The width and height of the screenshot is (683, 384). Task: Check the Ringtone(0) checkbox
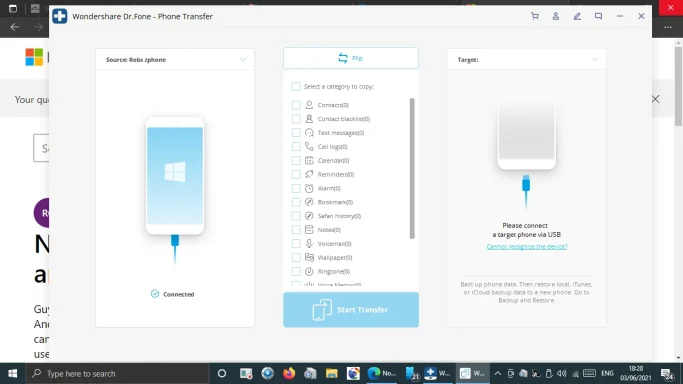coord(296,271)
